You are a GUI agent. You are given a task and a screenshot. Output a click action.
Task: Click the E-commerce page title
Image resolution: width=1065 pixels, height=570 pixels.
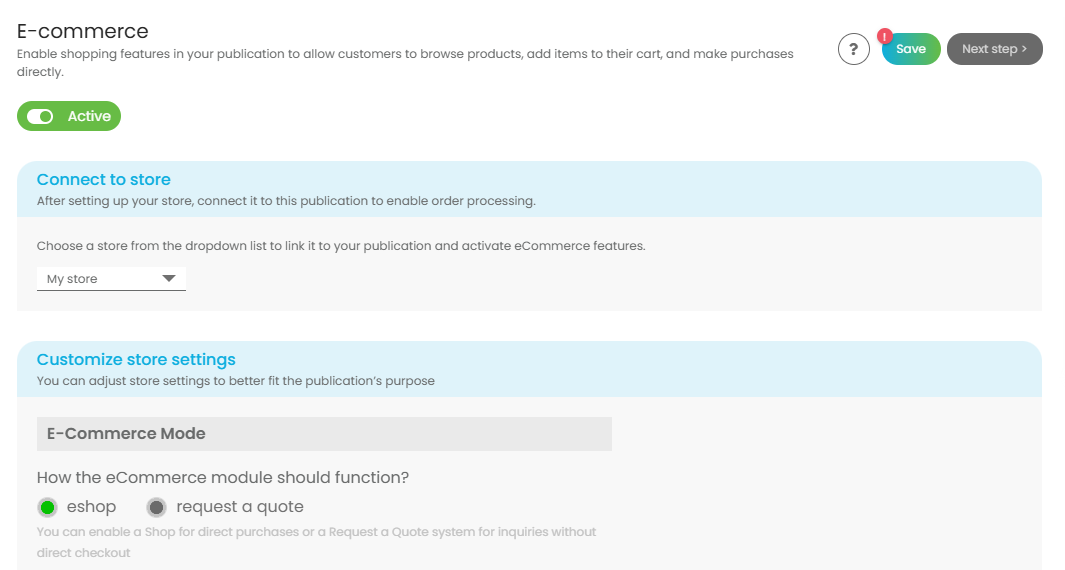coord(83,32)
